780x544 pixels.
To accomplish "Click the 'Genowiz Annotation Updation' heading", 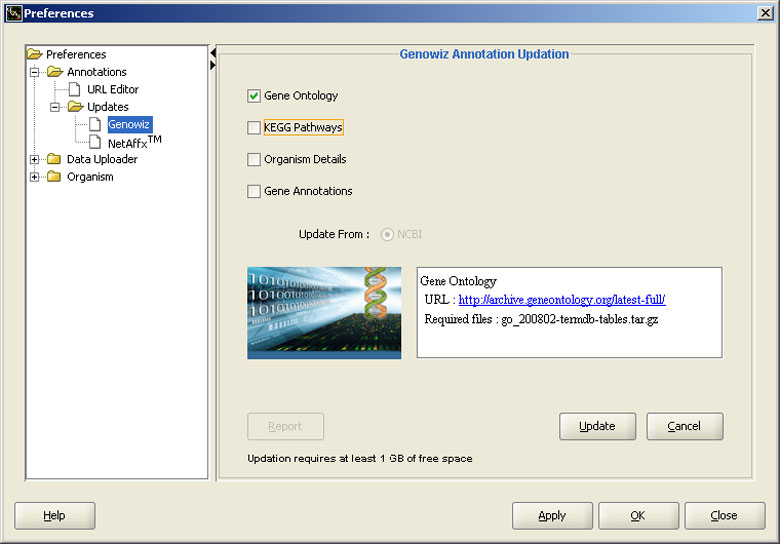I will coord(485,54).
